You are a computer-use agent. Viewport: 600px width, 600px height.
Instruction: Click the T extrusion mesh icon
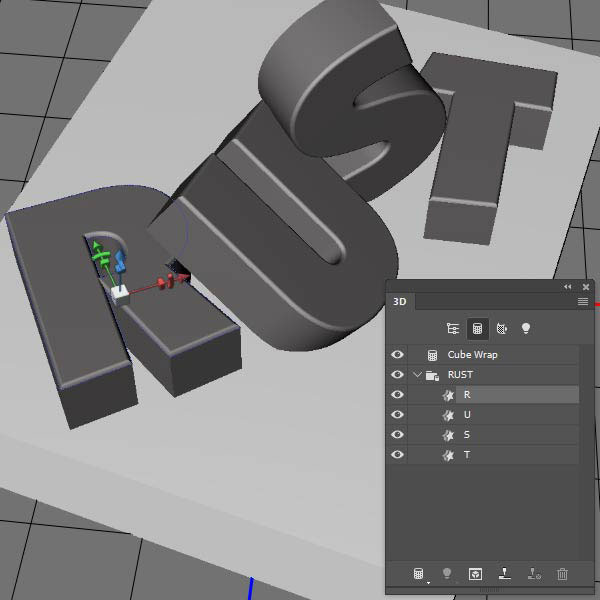(448, 455)
